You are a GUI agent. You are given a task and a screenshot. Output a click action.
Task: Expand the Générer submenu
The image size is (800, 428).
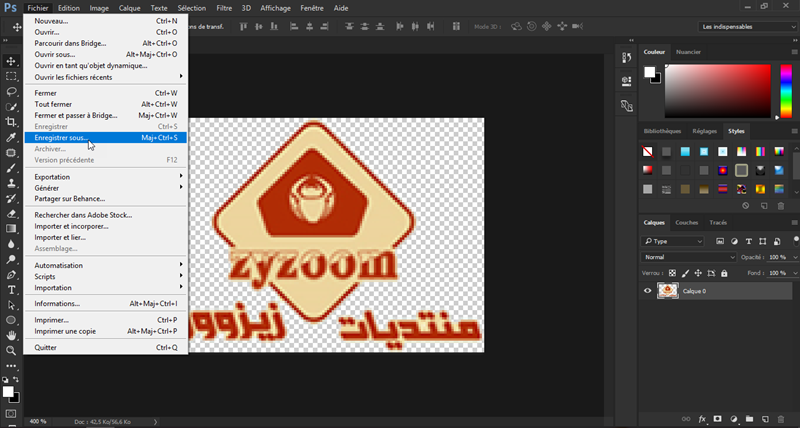point(106,188)
